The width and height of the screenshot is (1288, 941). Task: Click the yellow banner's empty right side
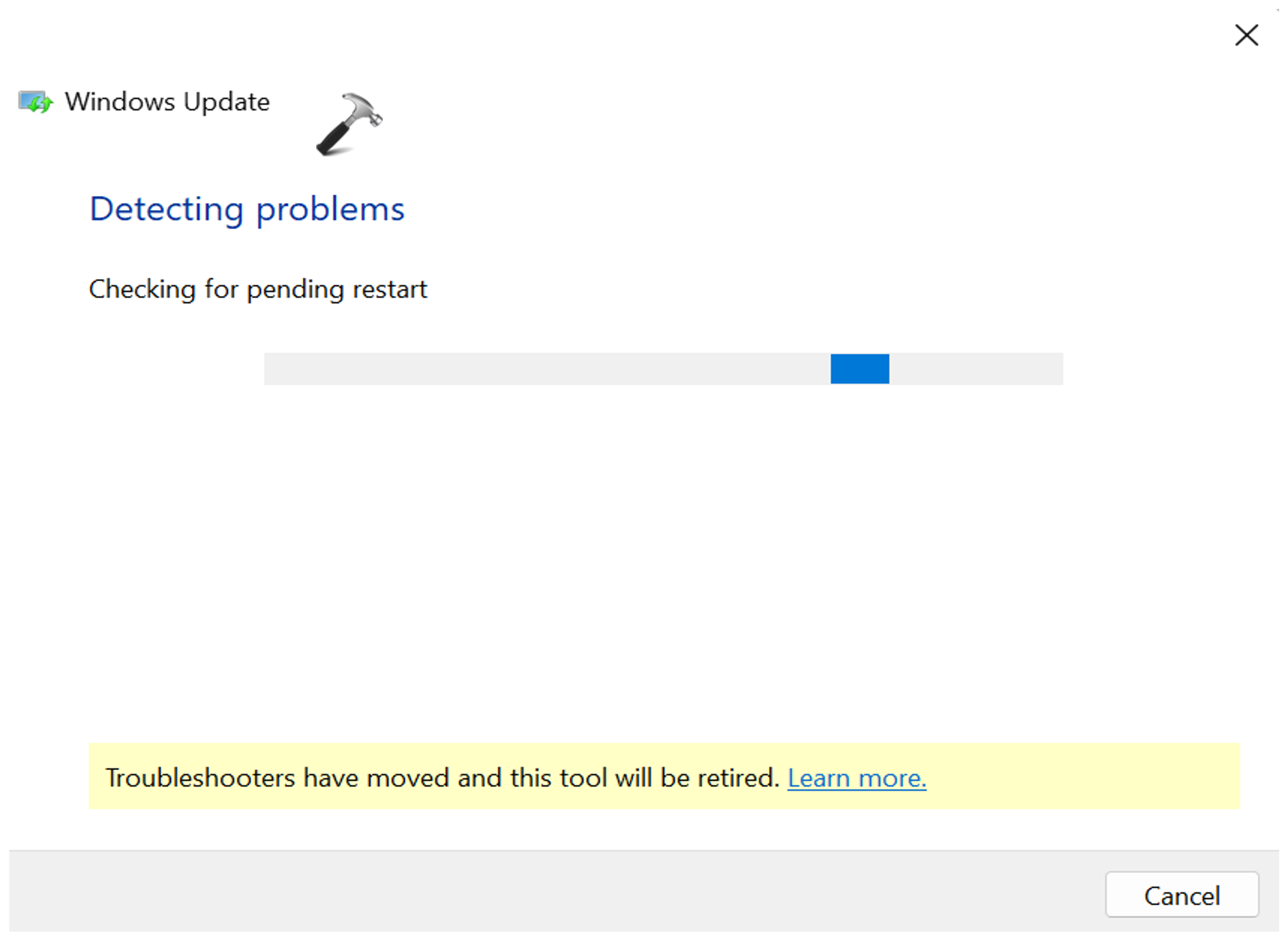[x=1082, y=777]
